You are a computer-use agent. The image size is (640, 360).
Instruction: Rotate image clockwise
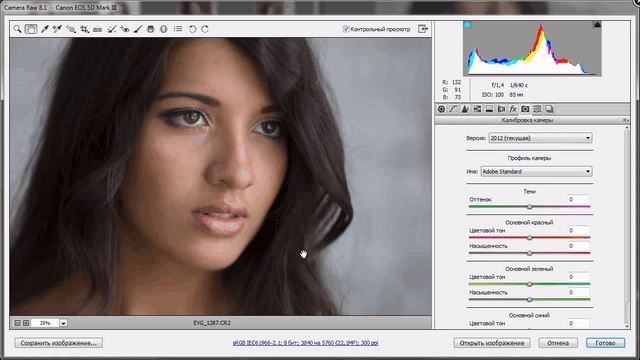(x=205, y=29)
